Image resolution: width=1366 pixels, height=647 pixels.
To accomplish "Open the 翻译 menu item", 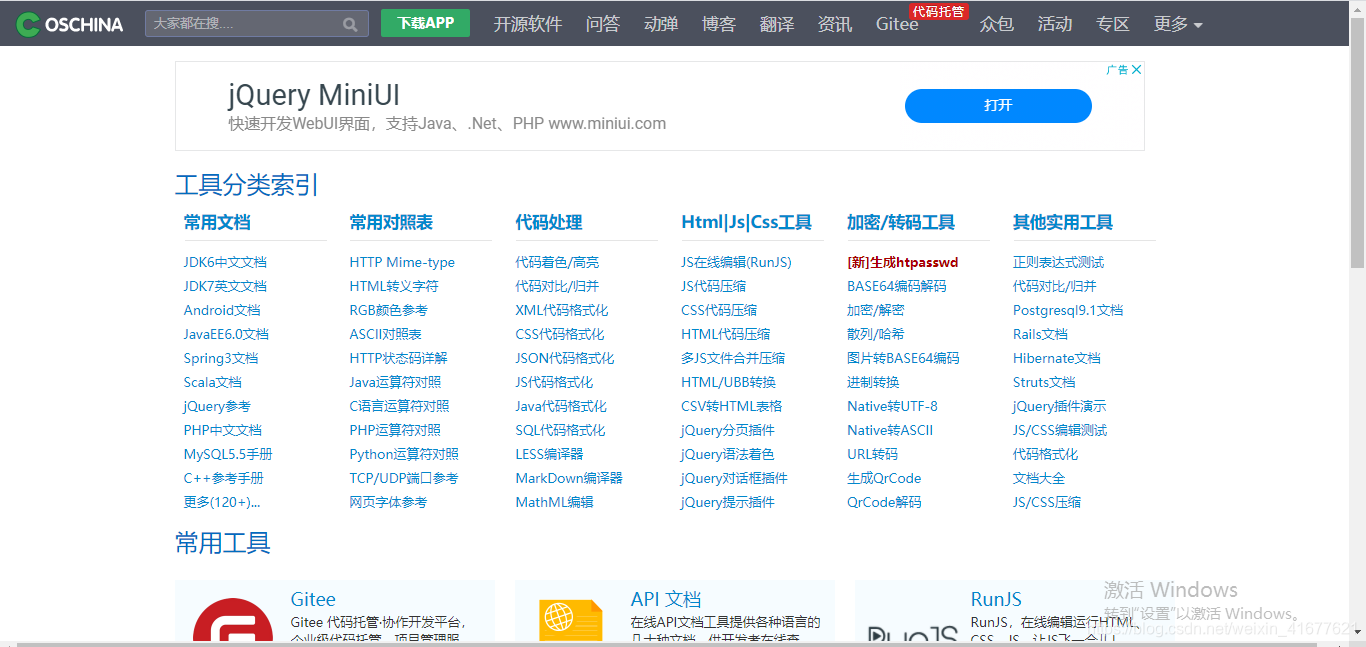I will point(777,24).
